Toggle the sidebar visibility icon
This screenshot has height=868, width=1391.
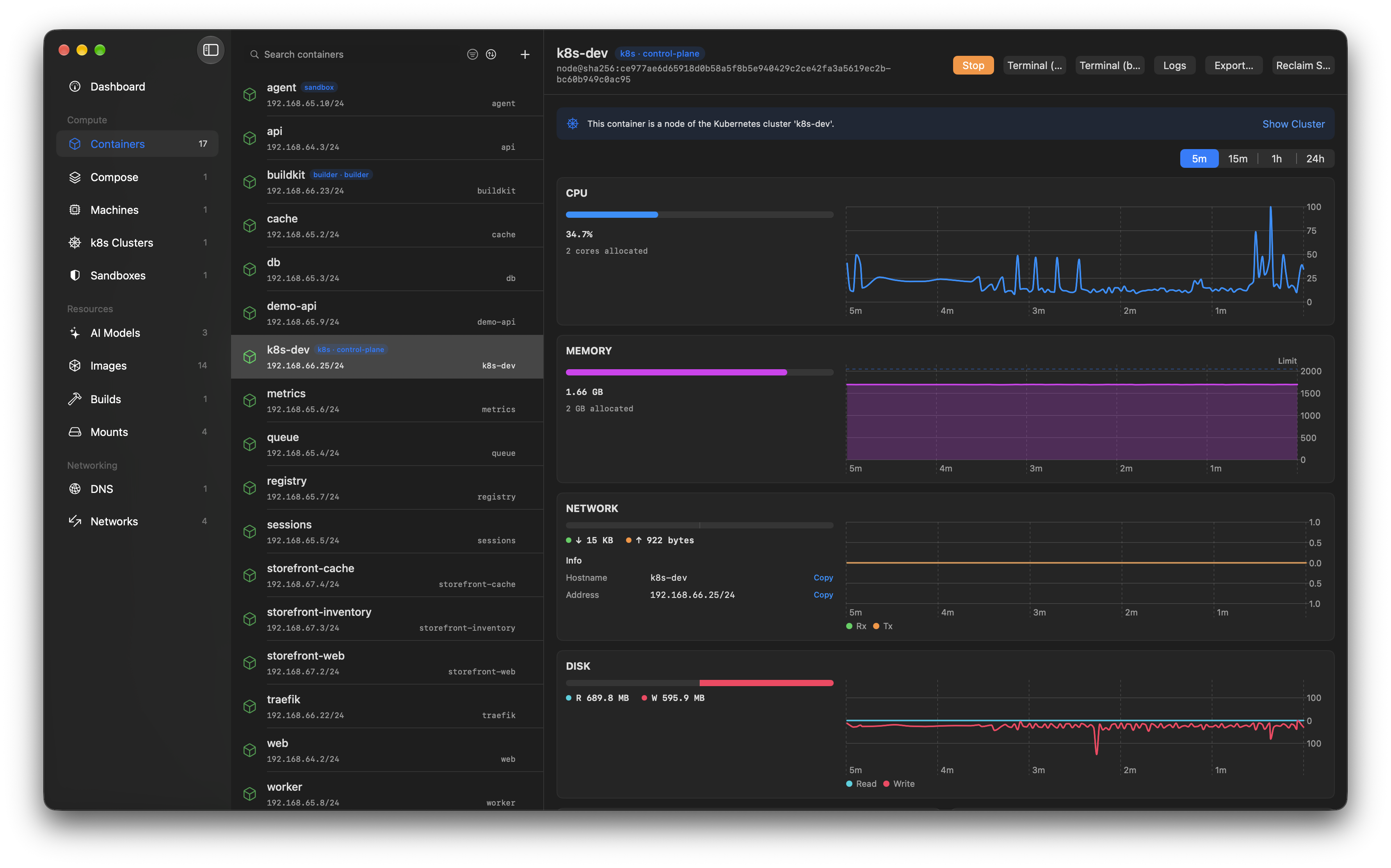(x=211, y=50)
